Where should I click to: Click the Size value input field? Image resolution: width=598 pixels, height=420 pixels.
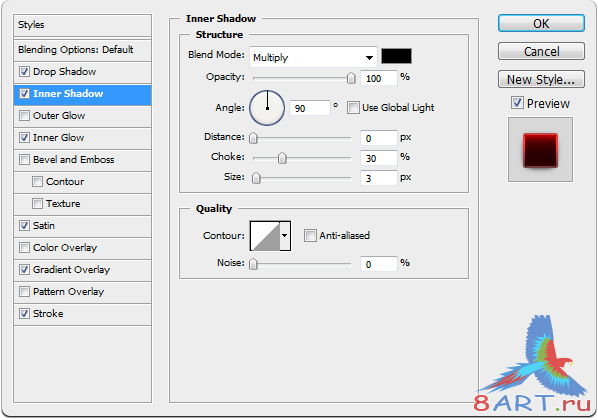[379, 178]
